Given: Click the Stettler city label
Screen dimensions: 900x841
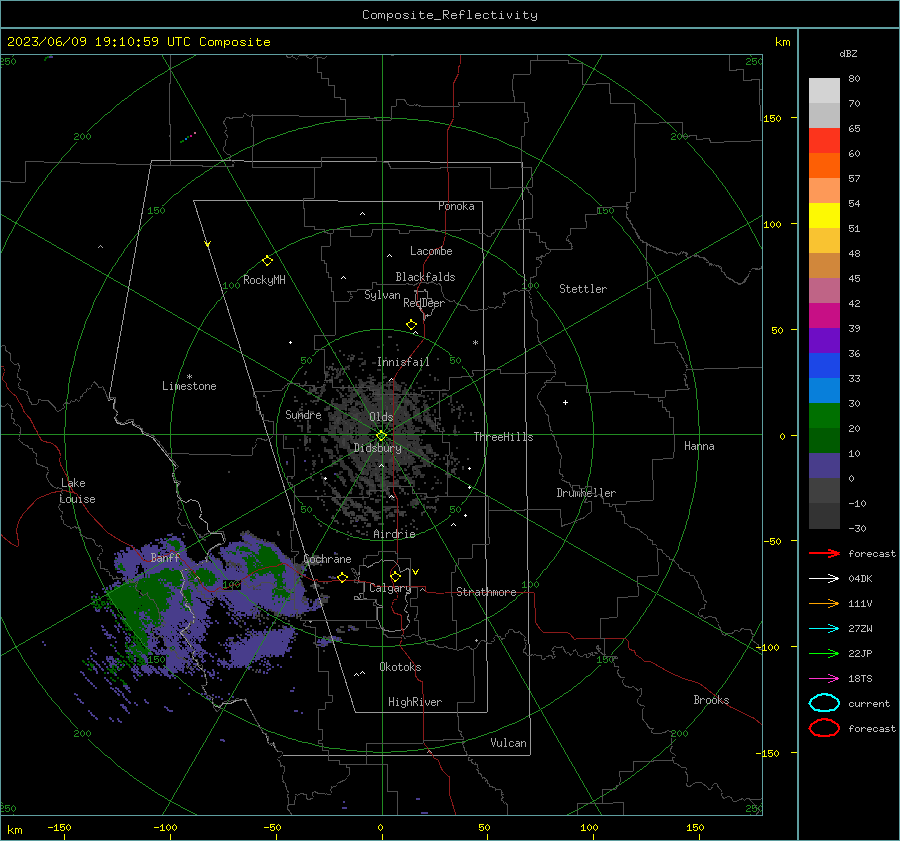Looking at the screenshot, I should pos(583,289).
